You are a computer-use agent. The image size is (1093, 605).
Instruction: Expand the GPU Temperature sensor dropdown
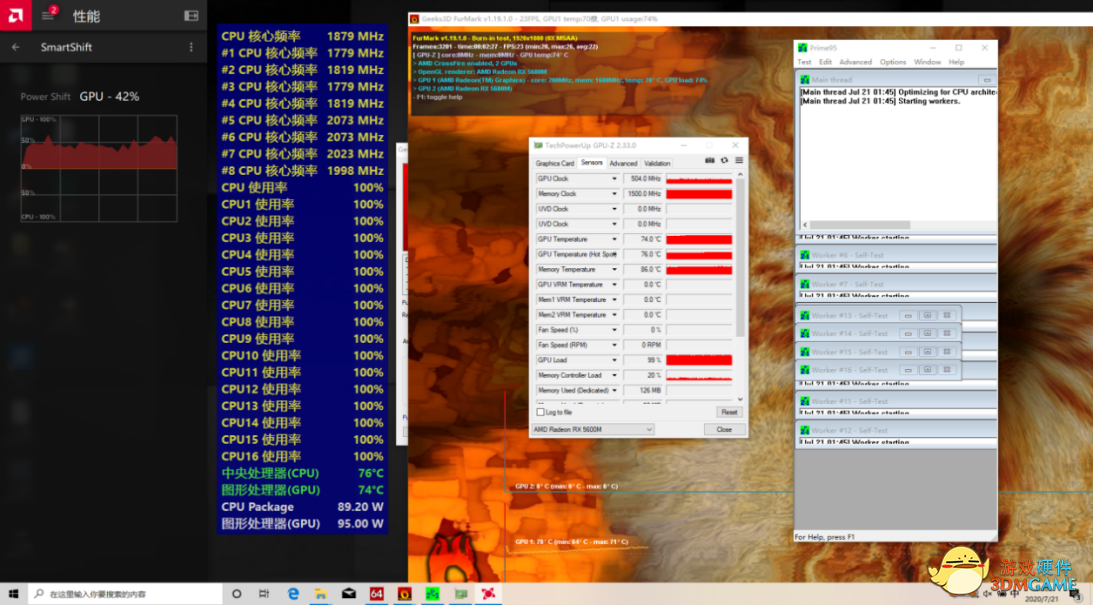[614, 239]
